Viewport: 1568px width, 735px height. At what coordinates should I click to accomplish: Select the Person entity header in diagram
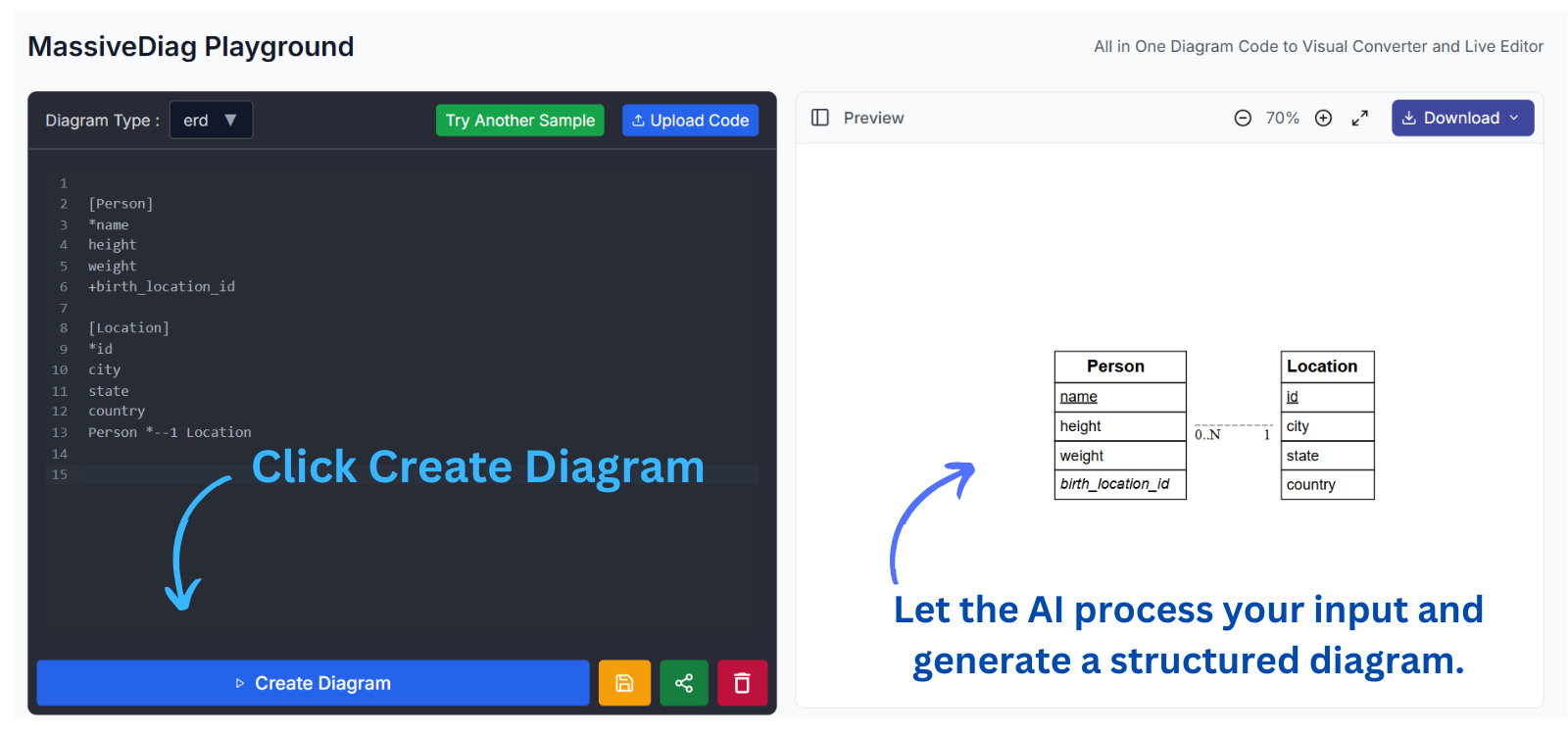click(x=1120, y=367)
